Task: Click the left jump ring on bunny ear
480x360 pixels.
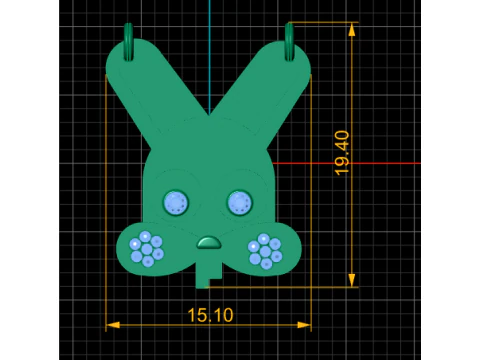Action: pos(128,42)
